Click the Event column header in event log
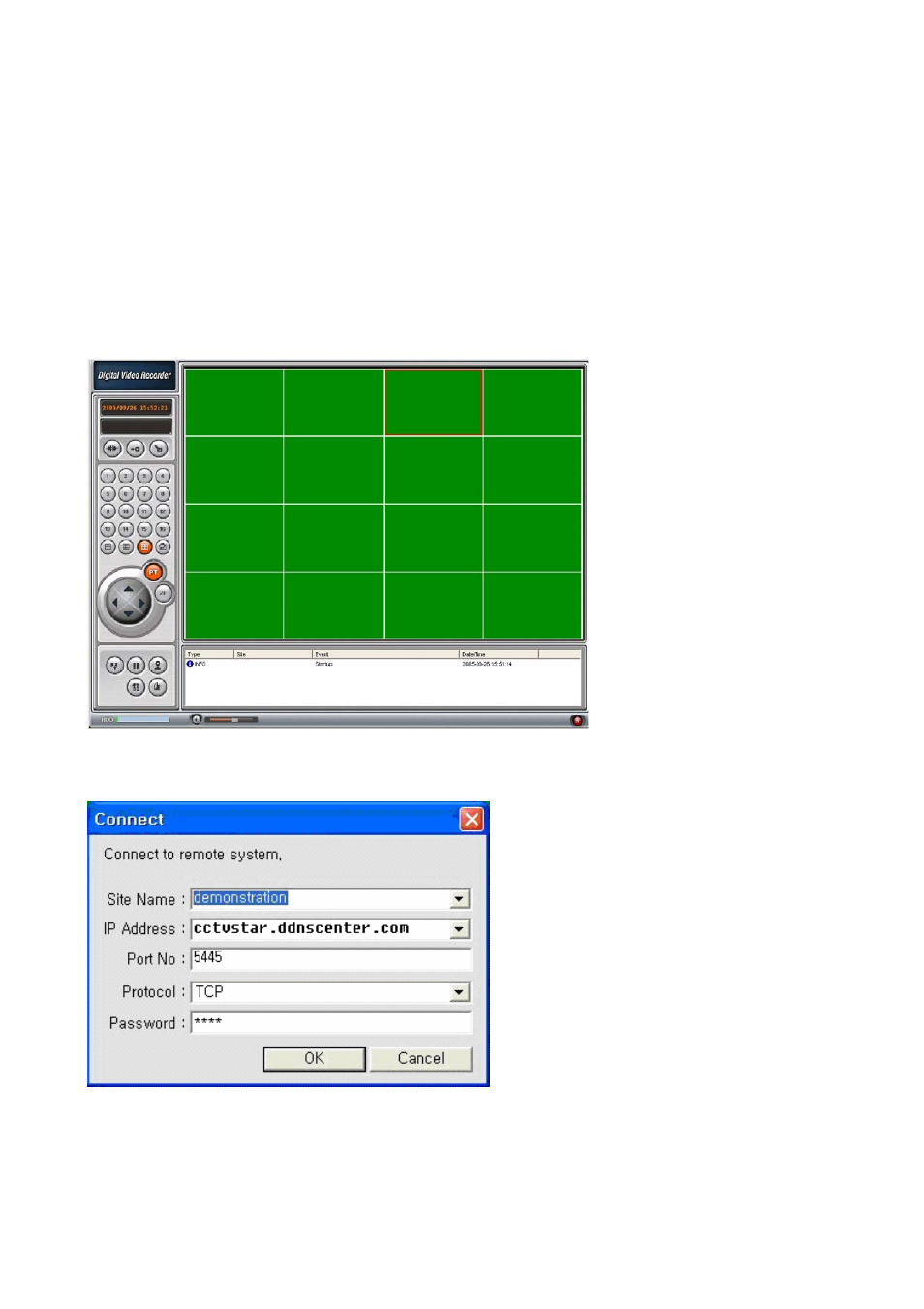This screenshot has width=924, height=1309. coord(385,654)
